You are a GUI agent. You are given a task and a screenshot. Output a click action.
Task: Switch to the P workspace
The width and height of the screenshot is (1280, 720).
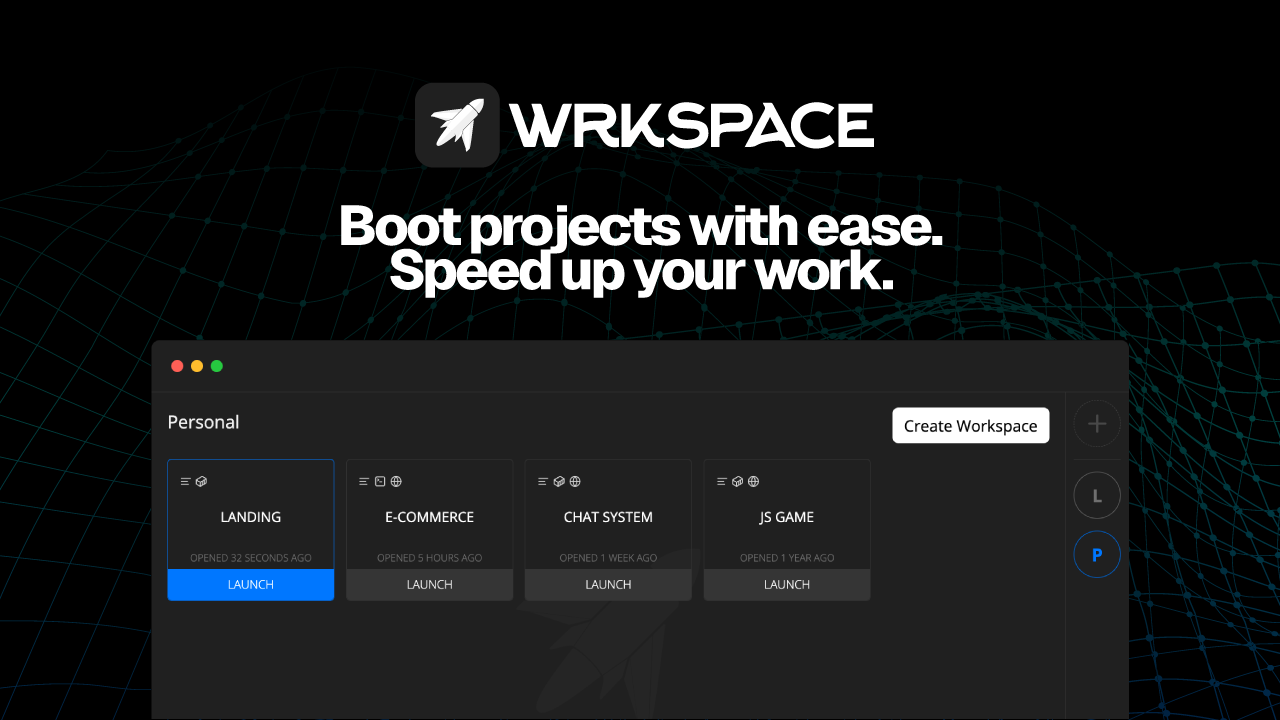(x=1097, y=554)
